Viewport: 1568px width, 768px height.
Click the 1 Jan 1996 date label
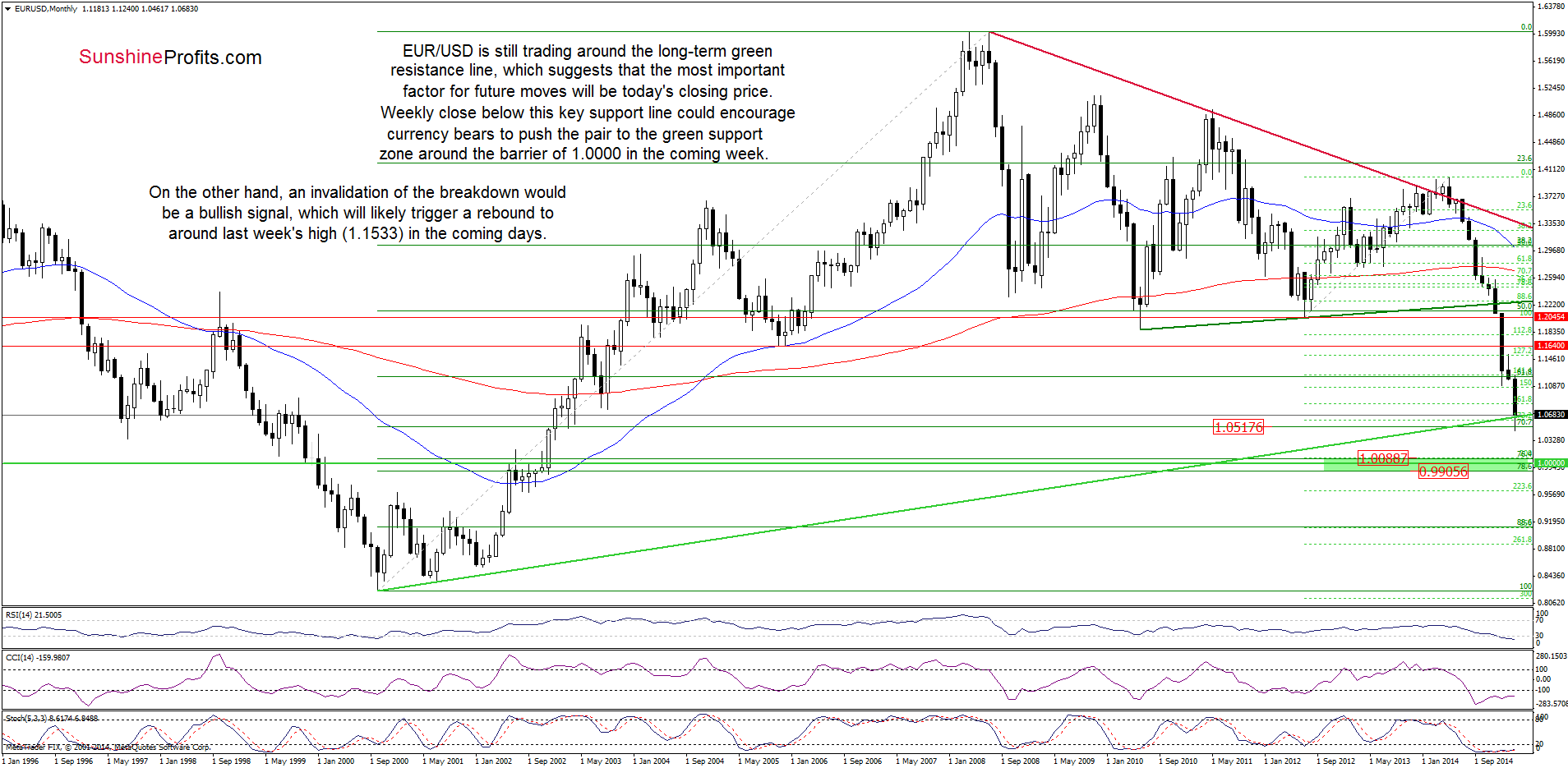coord(22,761)
